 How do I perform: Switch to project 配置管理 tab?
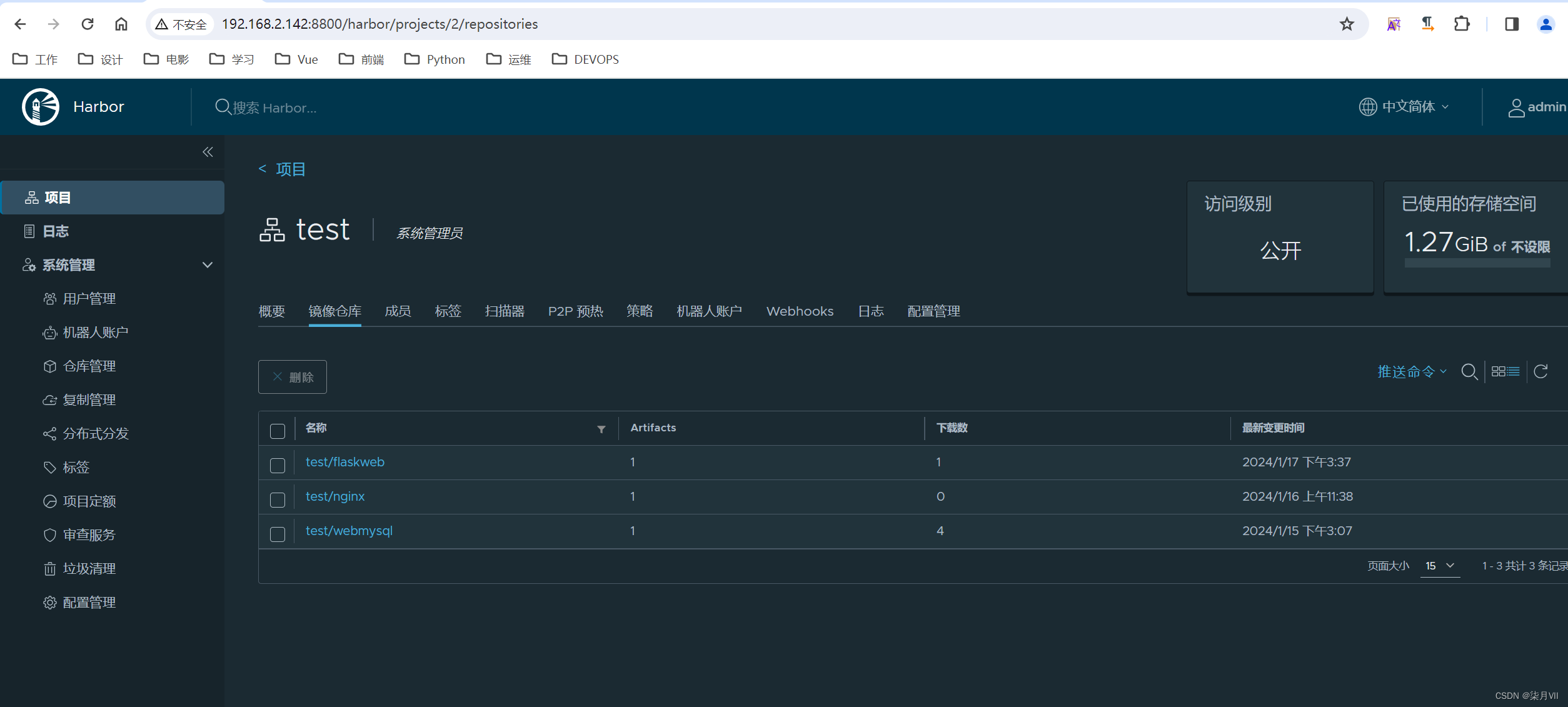coord(933,311)
